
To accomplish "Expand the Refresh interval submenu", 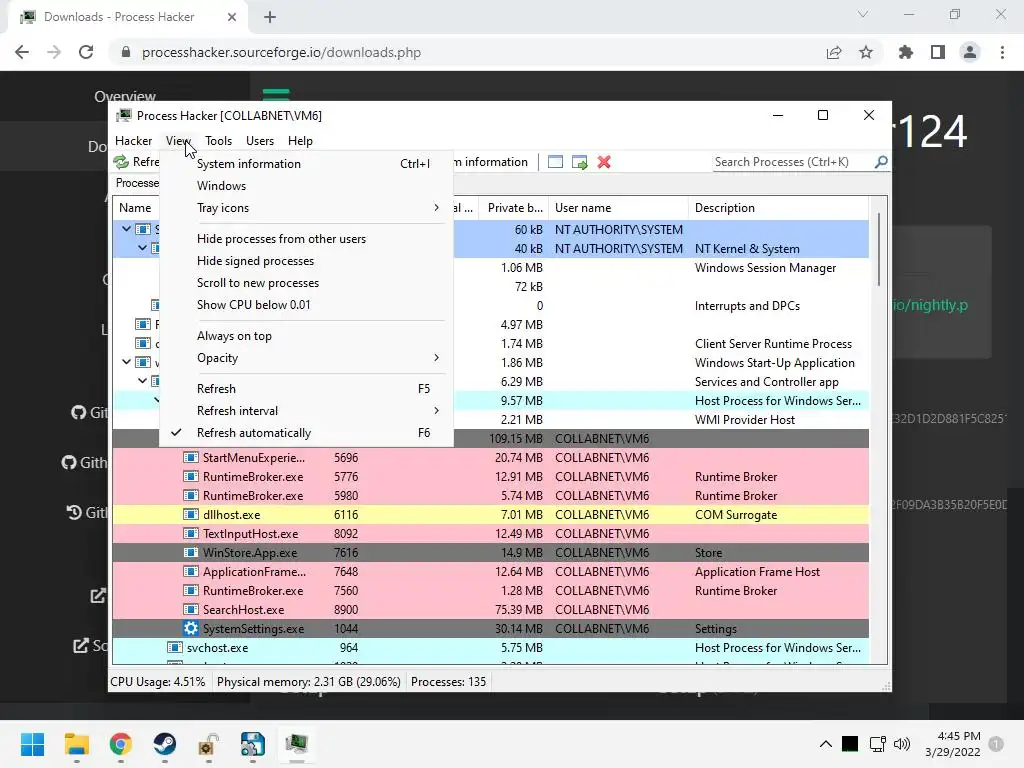I will pos(306,411).
